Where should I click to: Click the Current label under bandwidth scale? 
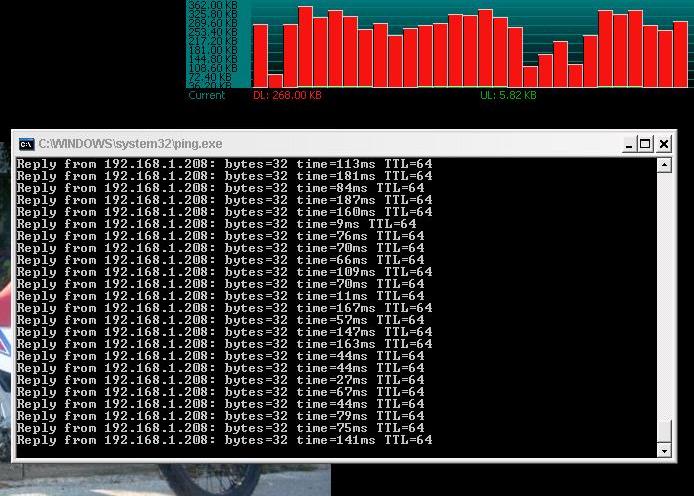point(207,96)
